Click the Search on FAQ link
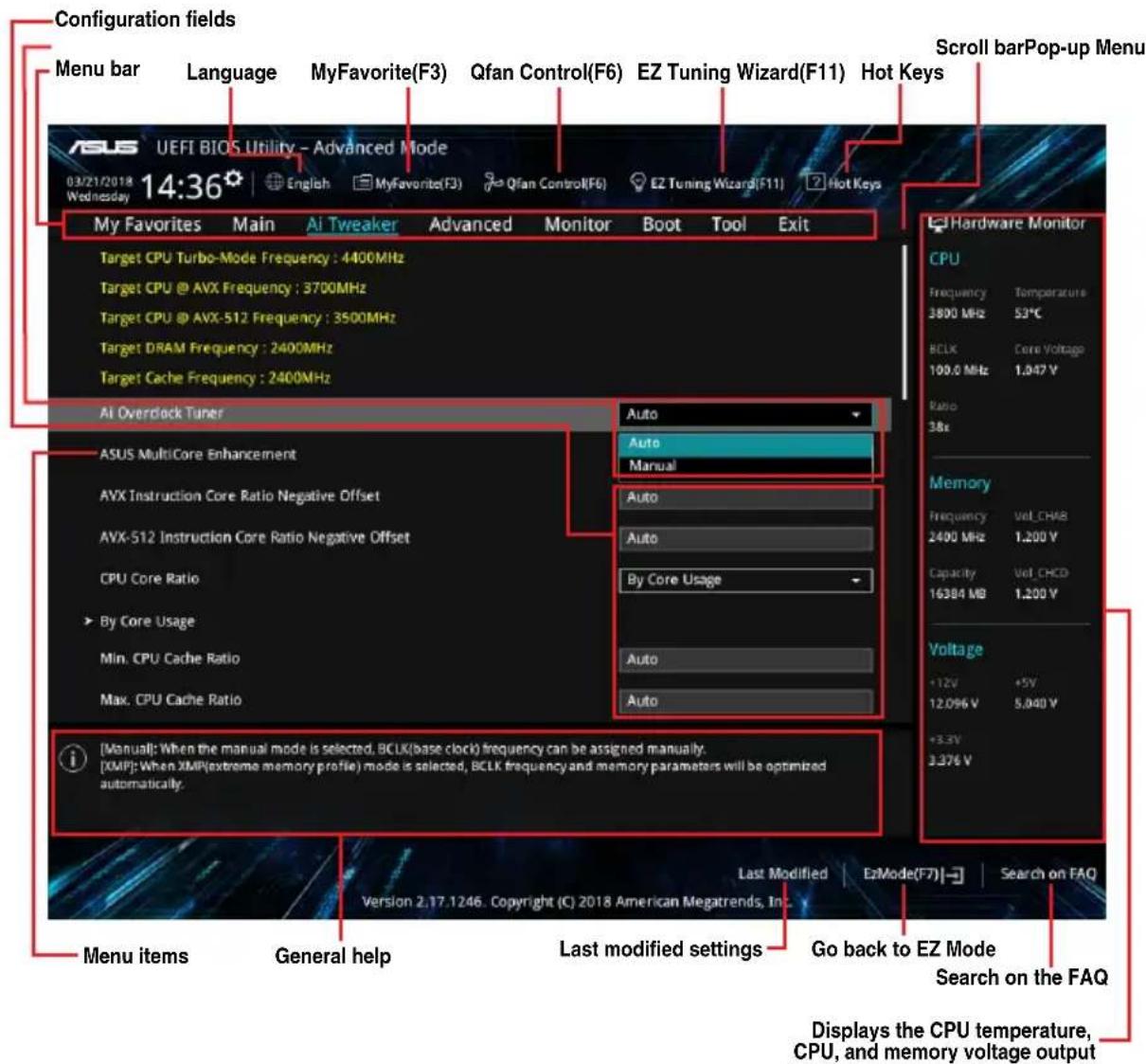1146x1064 pixels. (x=1048, y=874)
